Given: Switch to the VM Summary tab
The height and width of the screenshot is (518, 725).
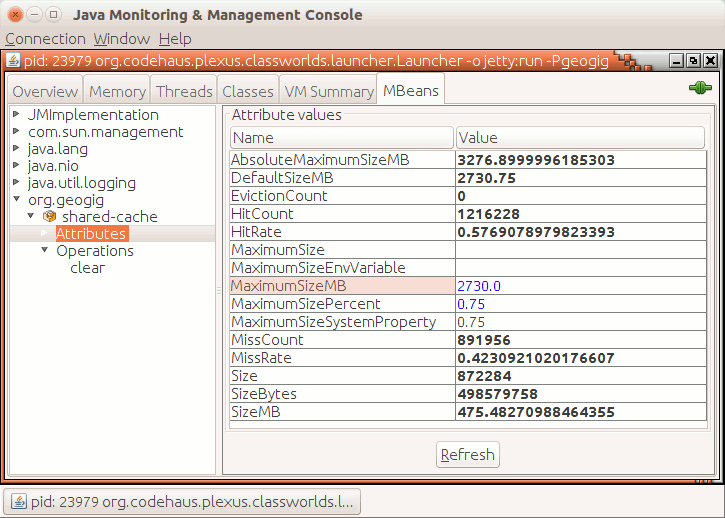Looking at the screenshot, I should point(329,91).
